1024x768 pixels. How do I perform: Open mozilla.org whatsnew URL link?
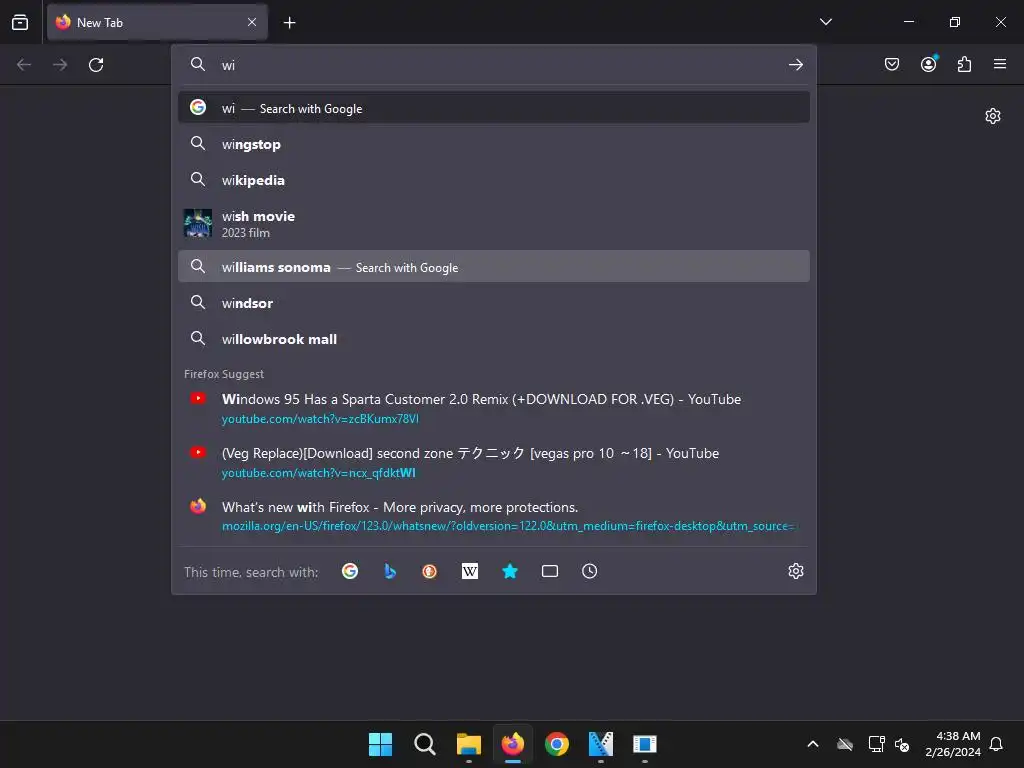[508, 526]
